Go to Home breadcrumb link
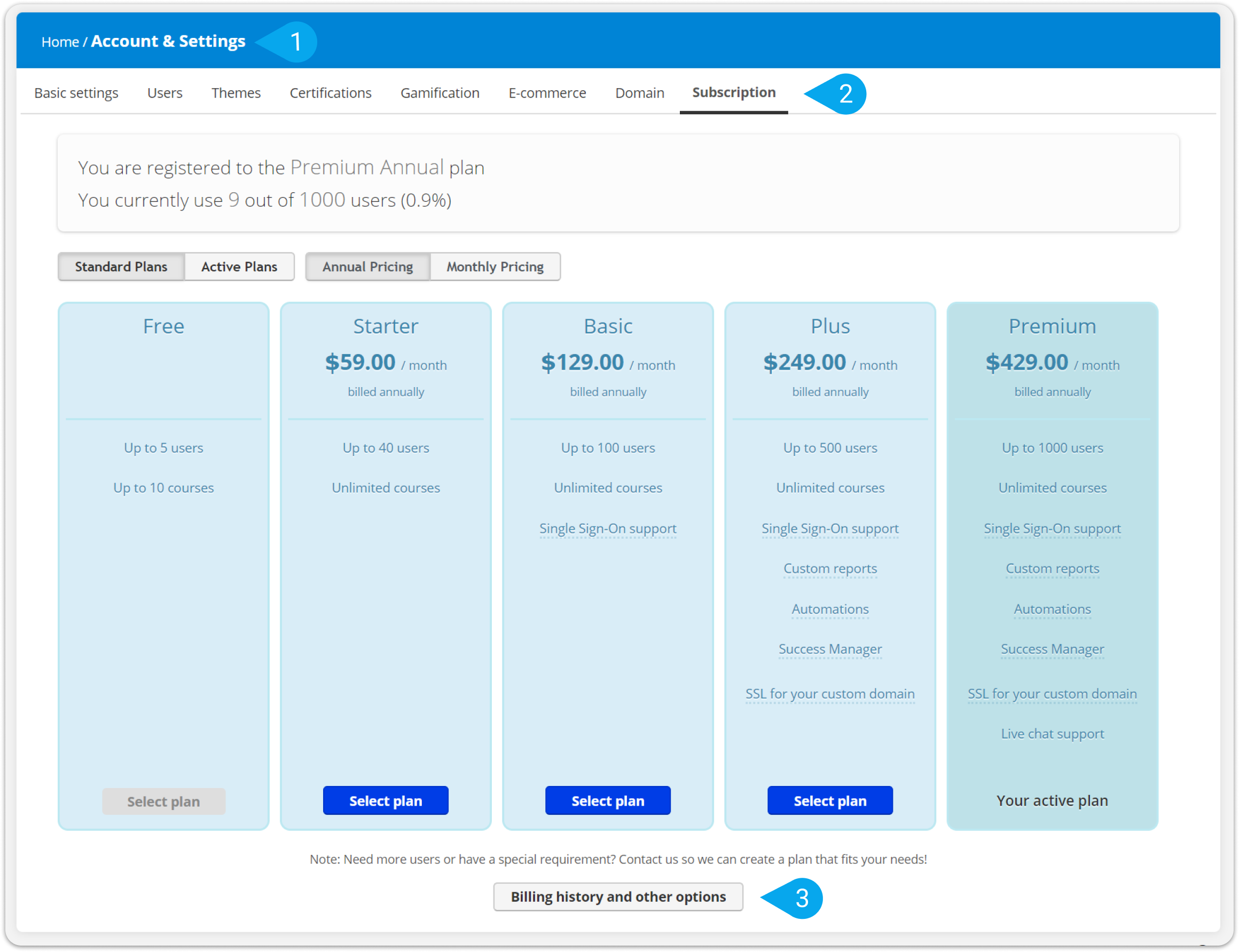 [60, 42]
